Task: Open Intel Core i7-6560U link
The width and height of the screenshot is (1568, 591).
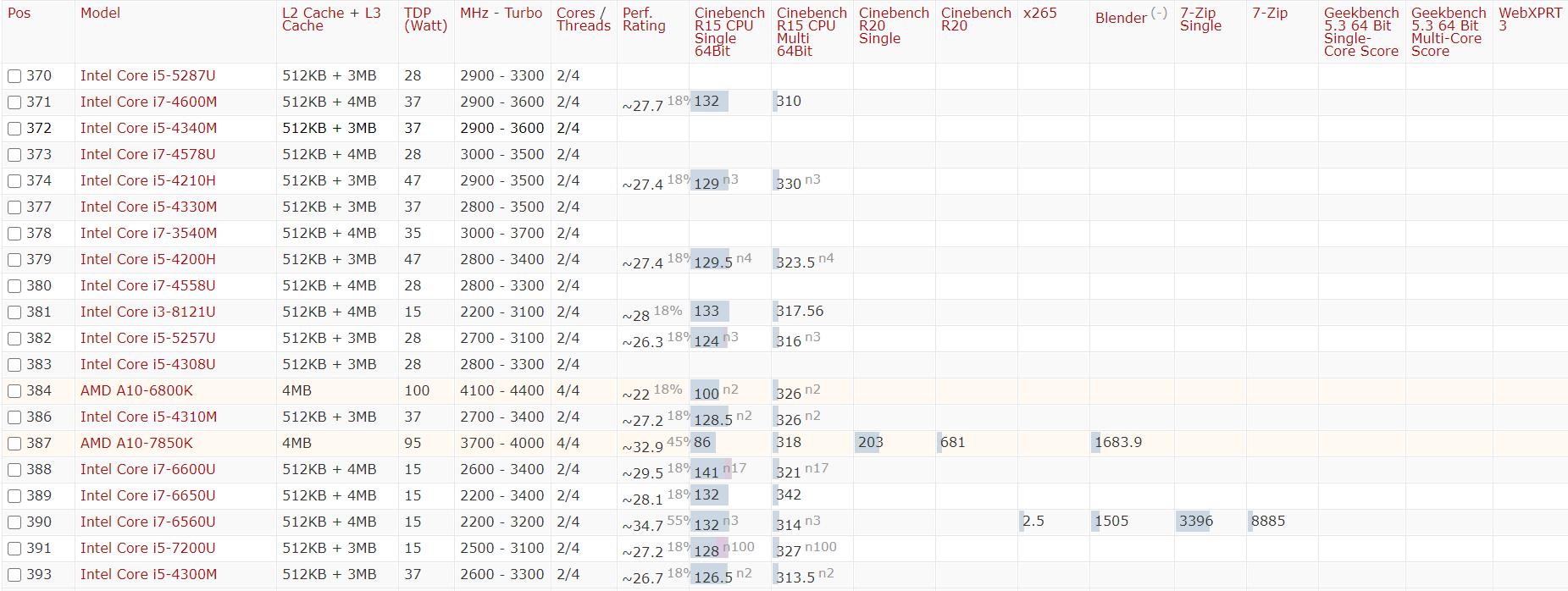Action: tap(147, 522)
